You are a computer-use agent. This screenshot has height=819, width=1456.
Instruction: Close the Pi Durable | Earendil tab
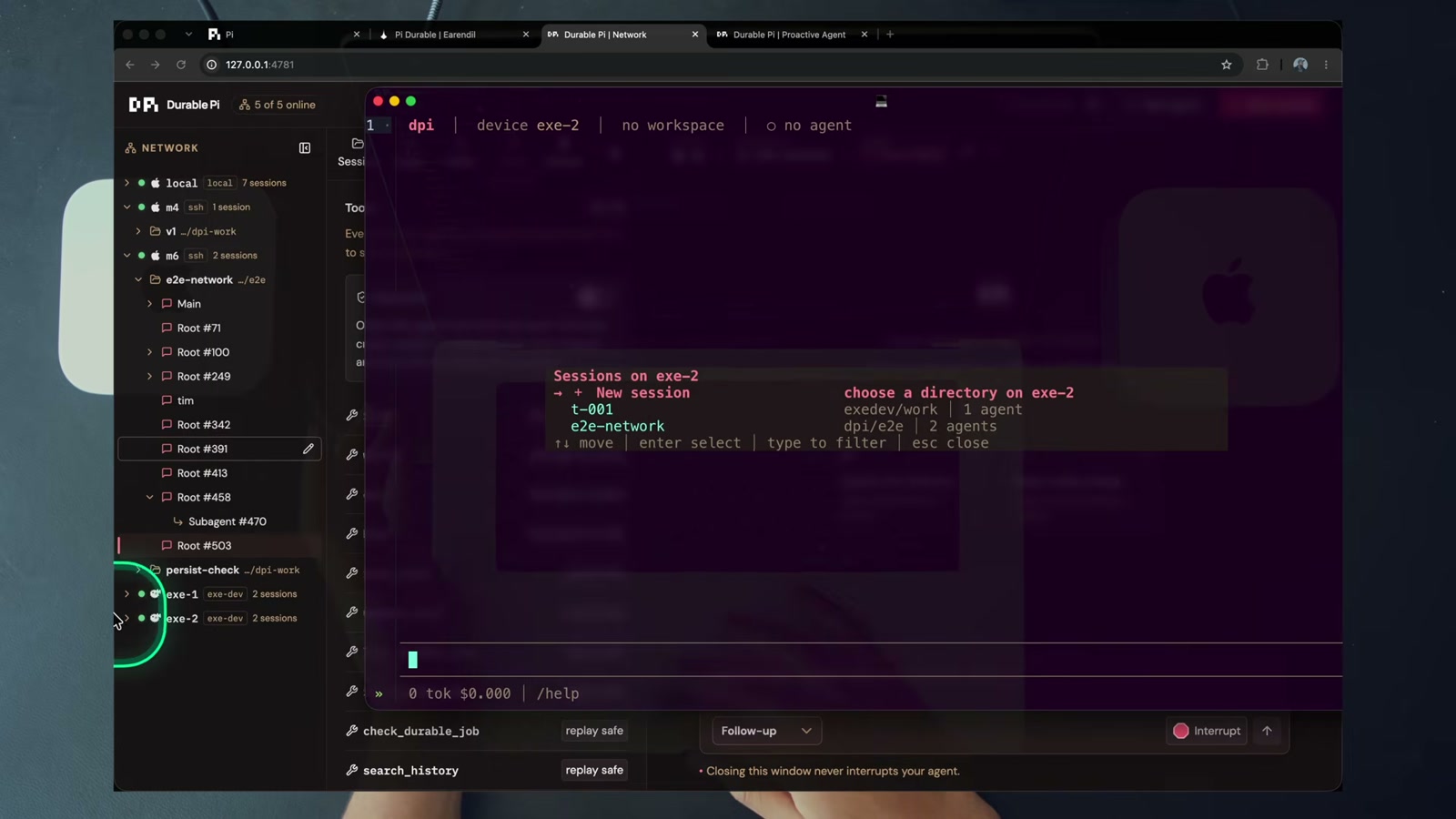pyautogui.click(x=525, y=35)
